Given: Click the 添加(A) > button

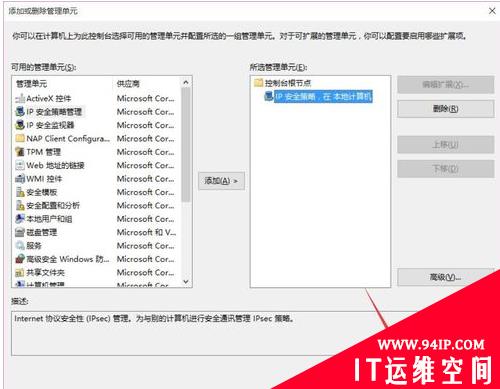Looking at the screenshot, I should [x=221, y=181].
